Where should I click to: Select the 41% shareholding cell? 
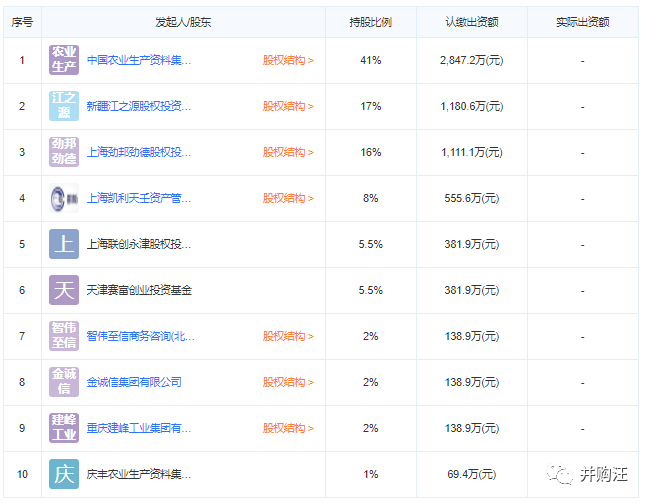click(x=371, y=60)
